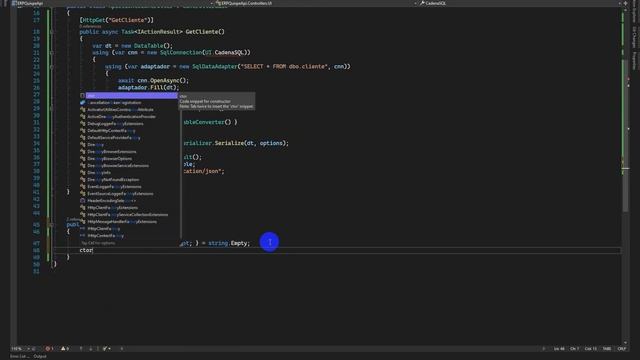Collapse the GetCliente method on line 18

[51, 32]
